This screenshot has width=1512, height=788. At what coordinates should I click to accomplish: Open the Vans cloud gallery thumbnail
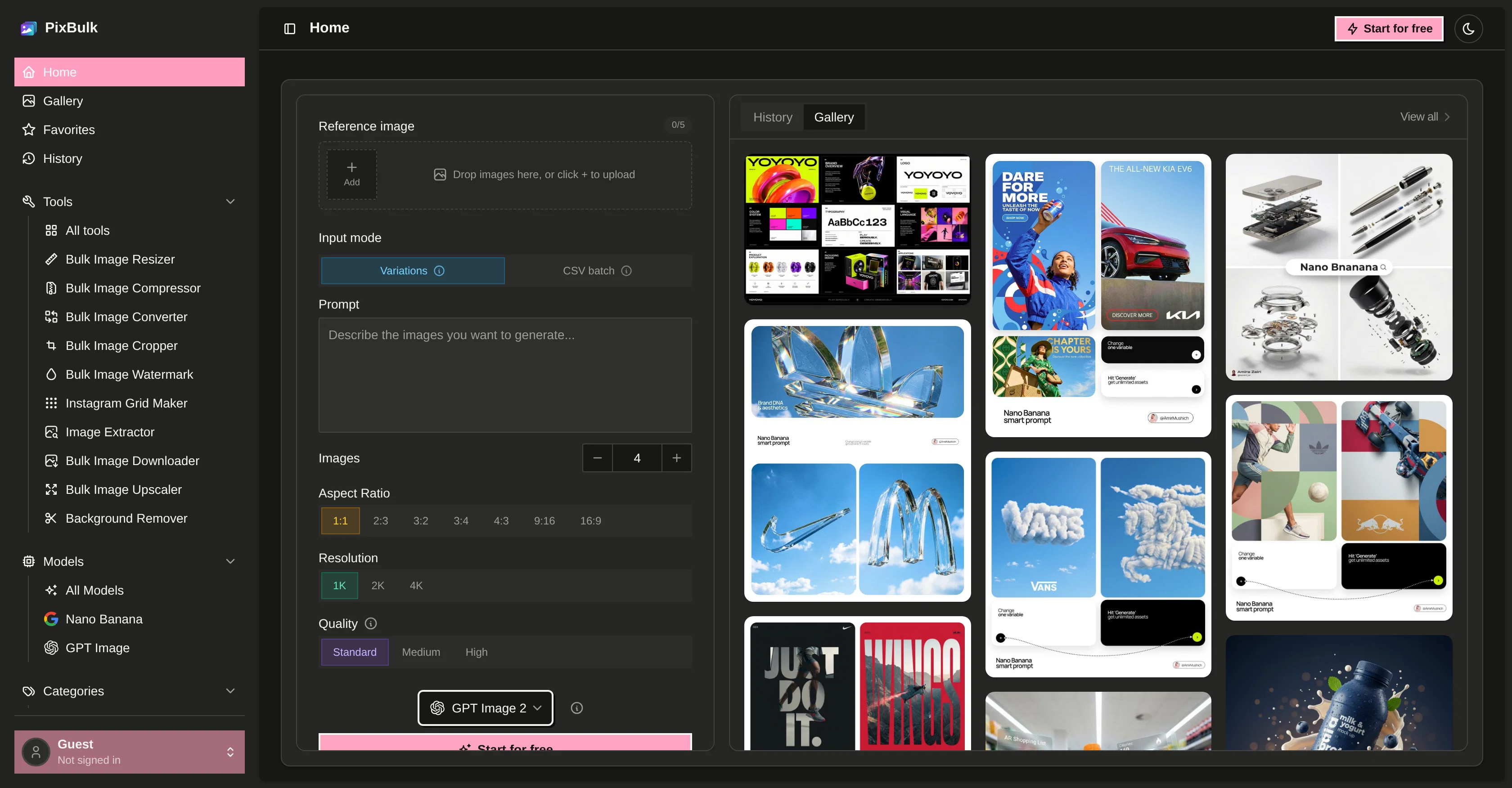pos(1098,564)
